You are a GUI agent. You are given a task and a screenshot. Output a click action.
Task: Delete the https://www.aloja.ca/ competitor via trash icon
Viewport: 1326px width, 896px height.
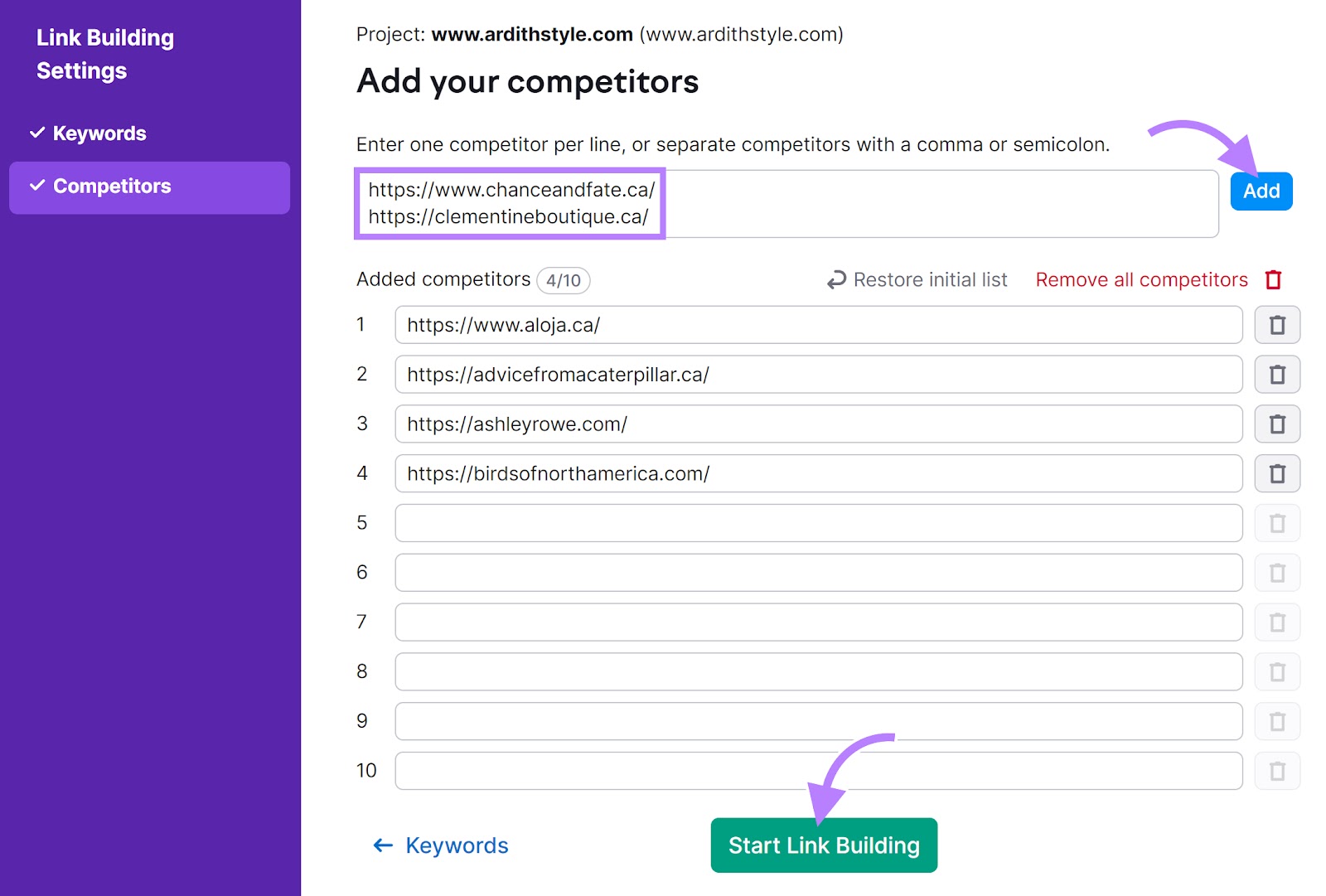click(1276, 325)
